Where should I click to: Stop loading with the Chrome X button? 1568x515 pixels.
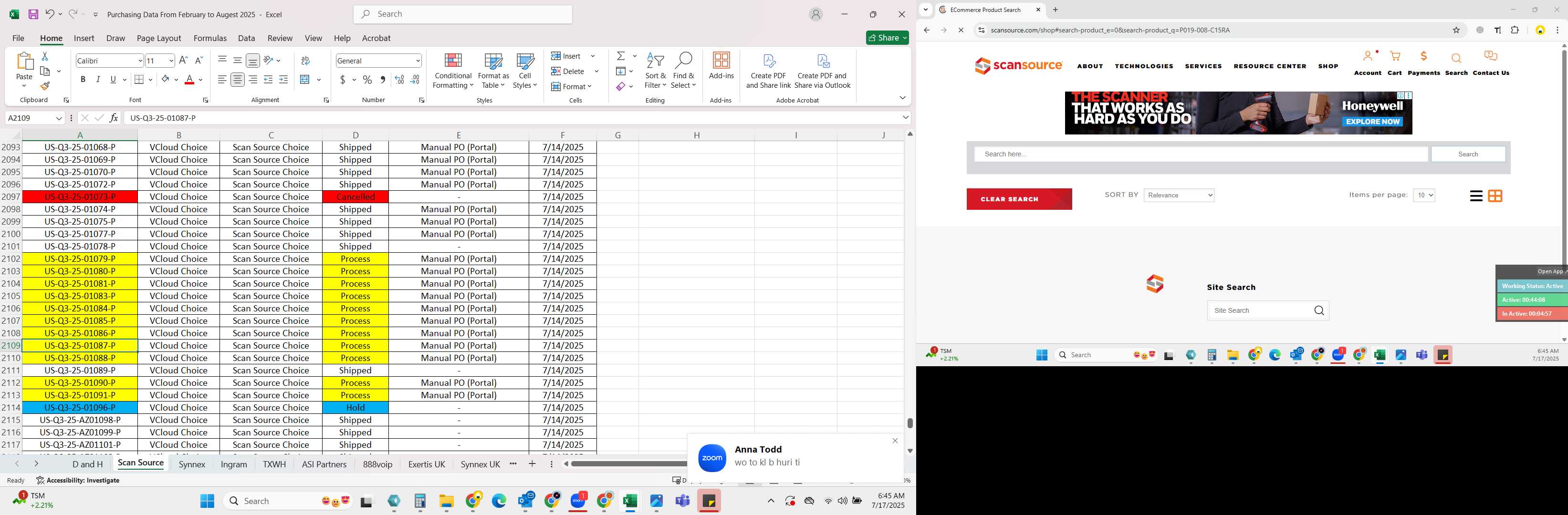point(961,31)
